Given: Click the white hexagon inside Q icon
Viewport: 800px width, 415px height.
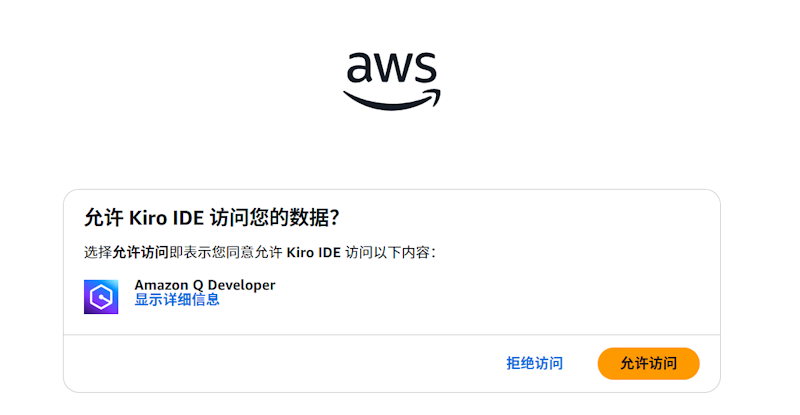Looking at the screenshot, I should click(x=101, y=296).
